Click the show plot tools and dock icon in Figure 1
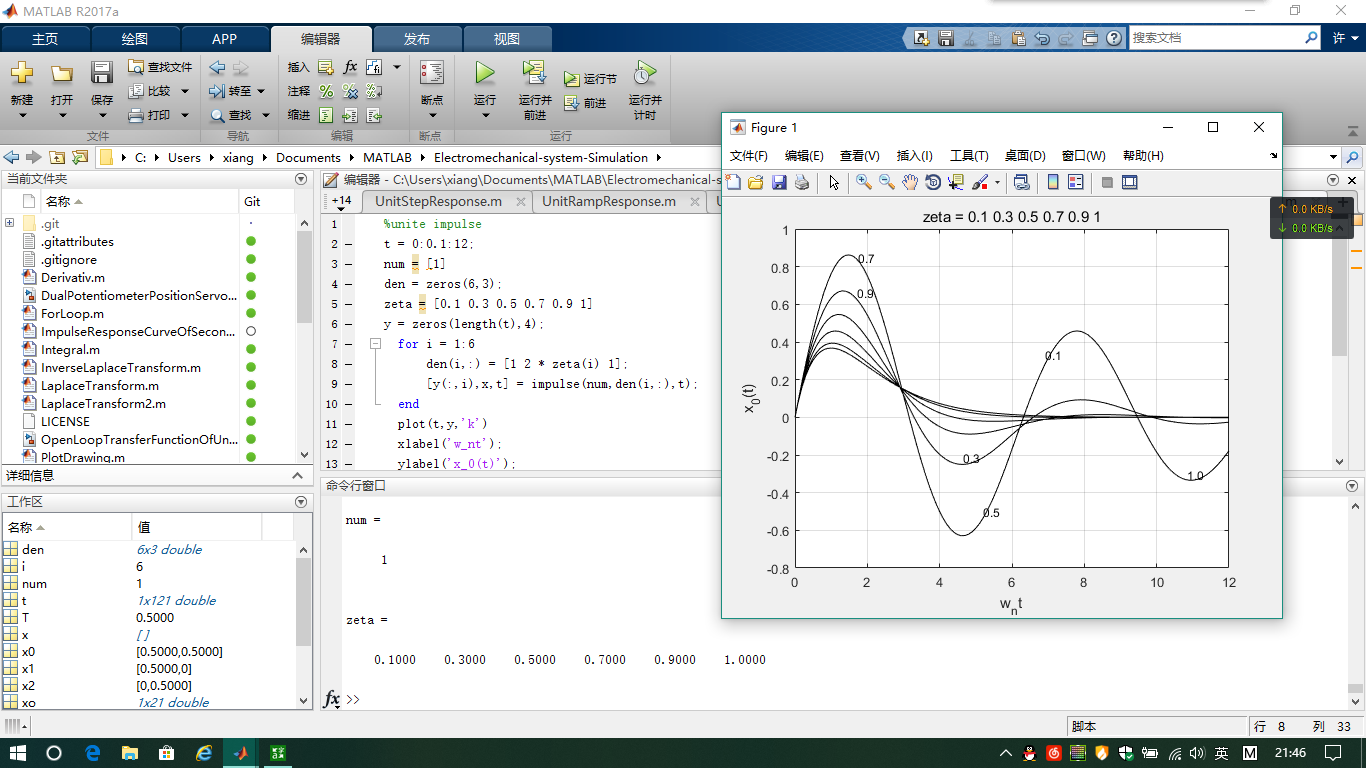1366x768 pixels. [x=1130, y=182]
